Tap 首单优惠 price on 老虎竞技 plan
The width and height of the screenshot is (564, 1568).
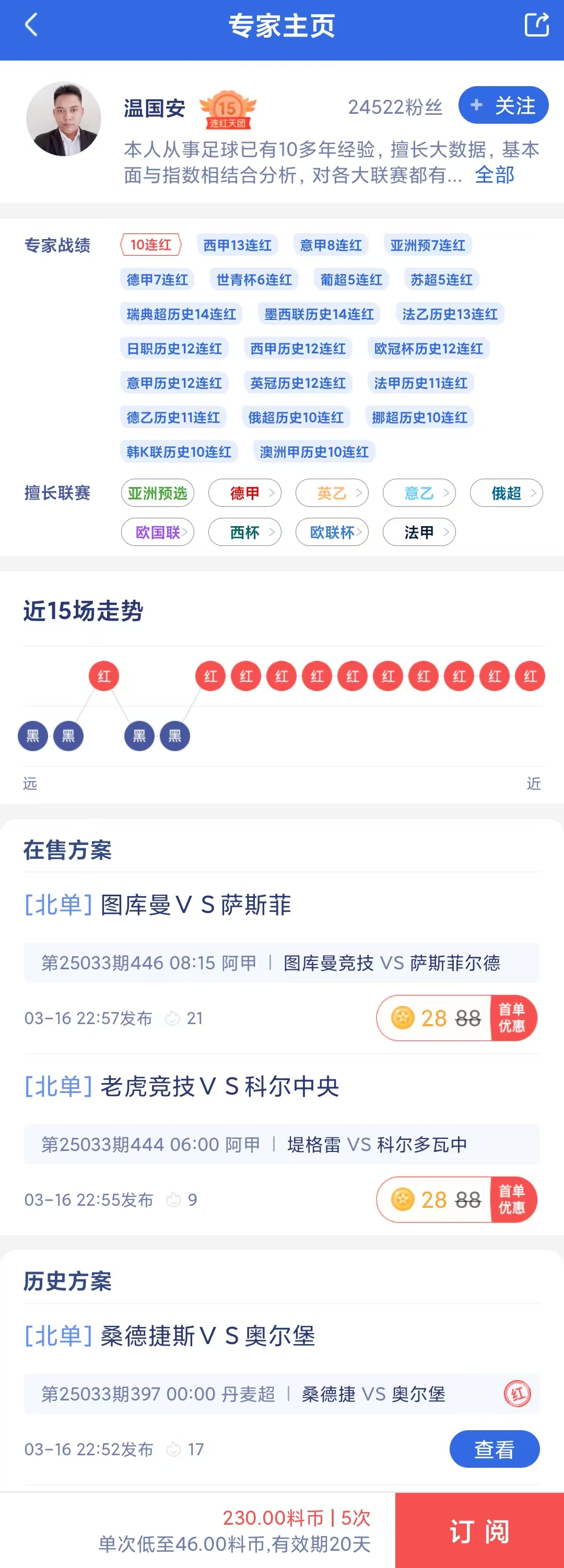click(457, 1199)
